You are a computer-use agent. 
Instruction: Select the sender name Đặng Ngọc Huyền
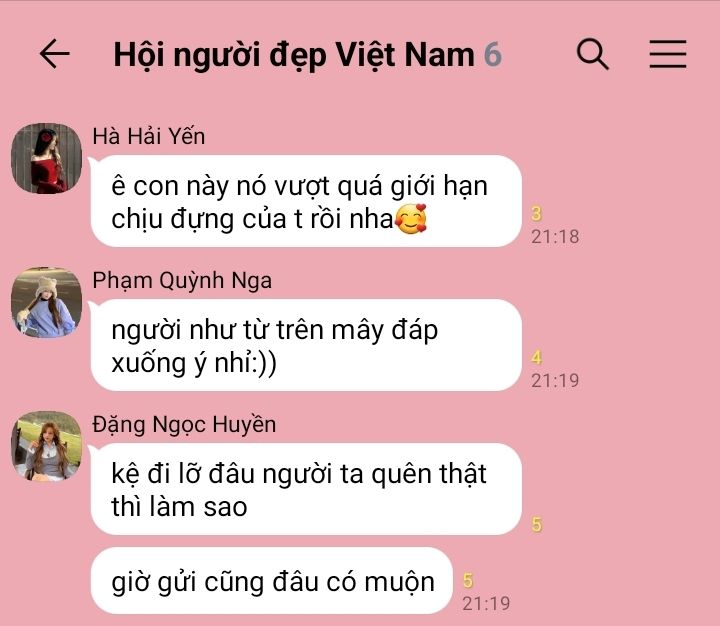pos(184,424)
